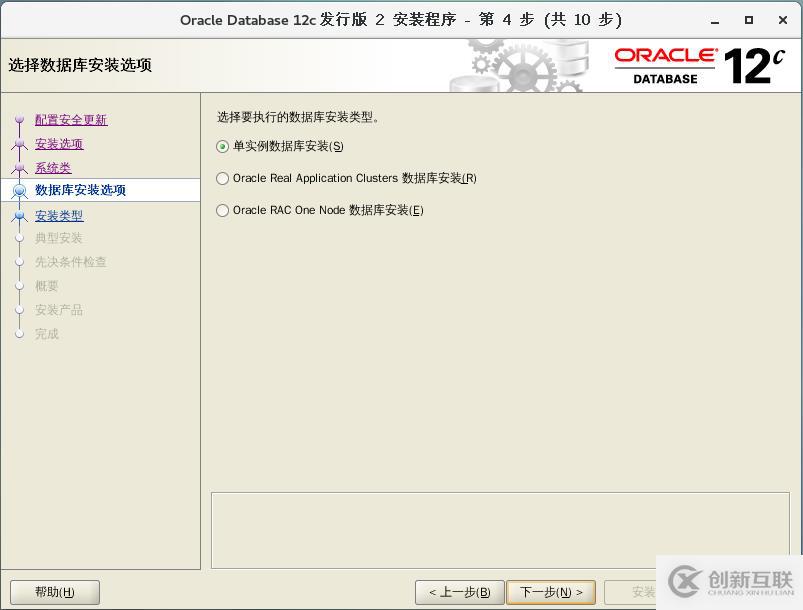Click step marker icon beside 配置安全更新
This screenshot has height=610, width=803.
click(19, 120)
